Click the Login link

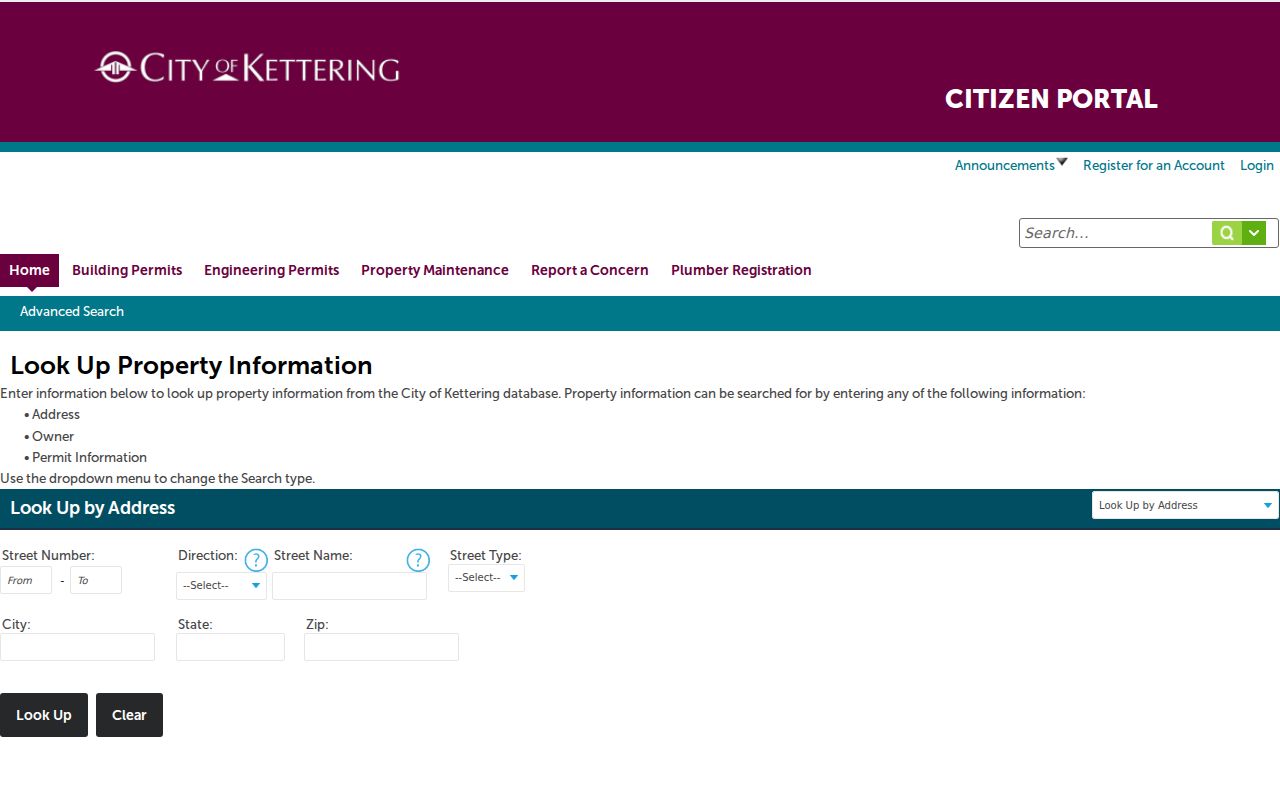pos(1257,165)
